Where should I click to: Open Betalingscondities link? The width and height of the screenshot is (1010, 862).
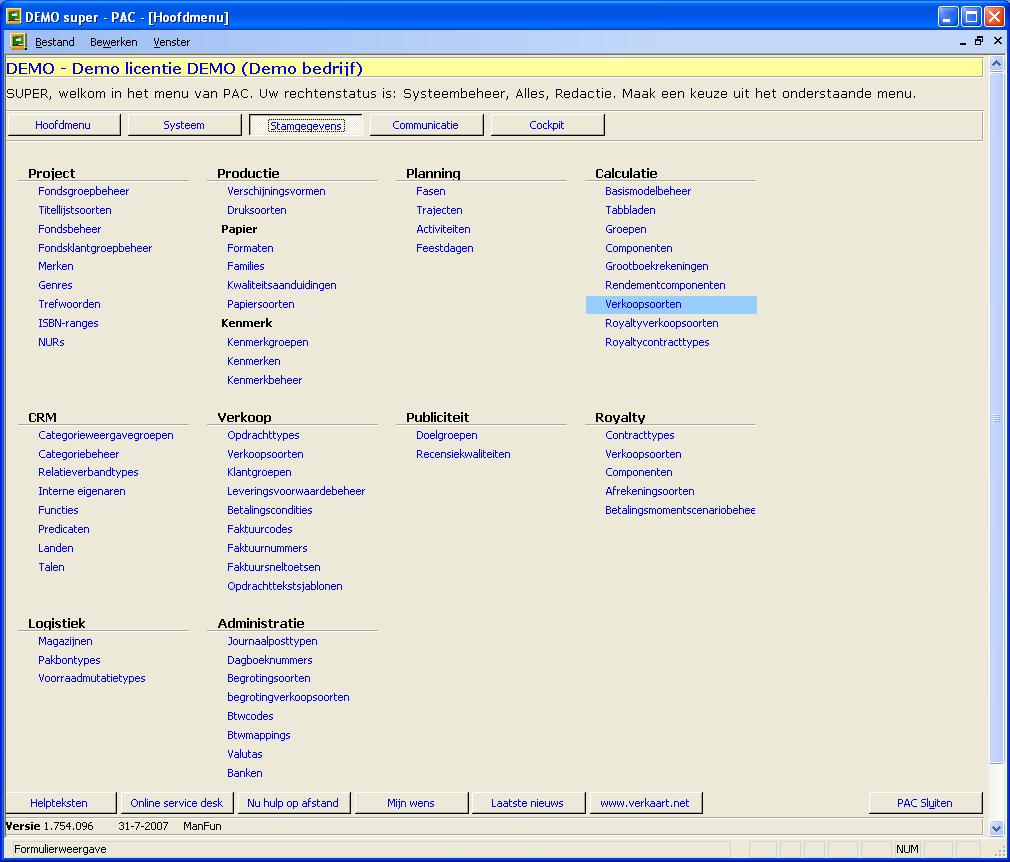point(270,510)
